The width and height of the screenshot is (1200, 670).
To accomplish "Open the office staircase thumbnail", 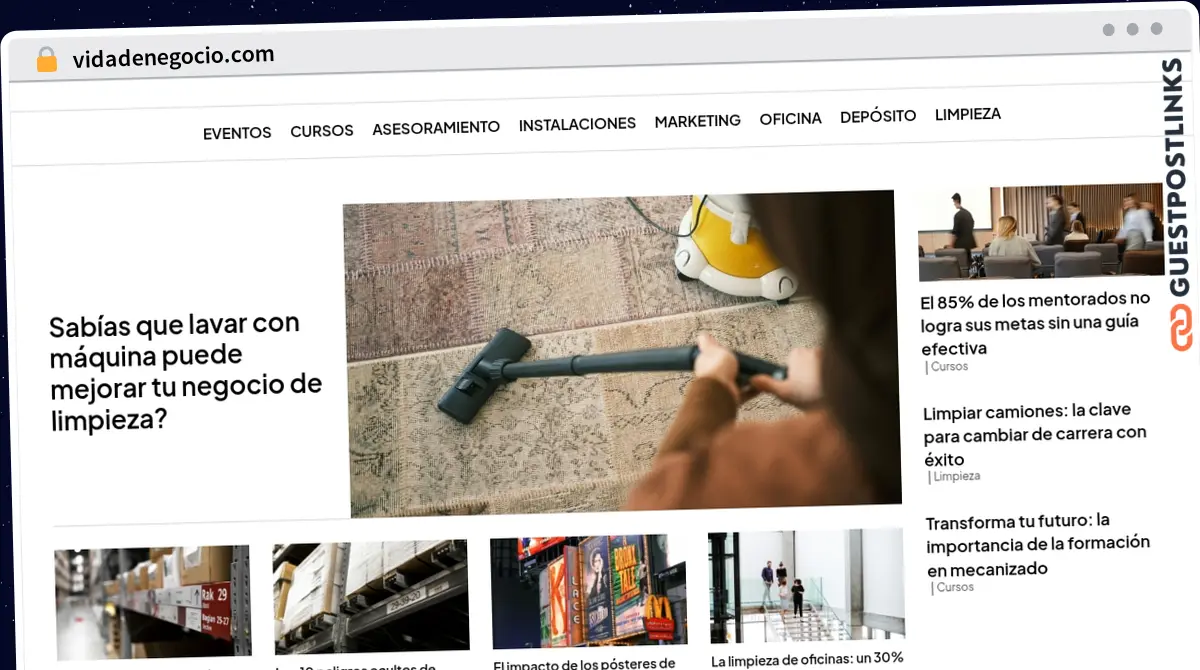I will coord(806,587).
